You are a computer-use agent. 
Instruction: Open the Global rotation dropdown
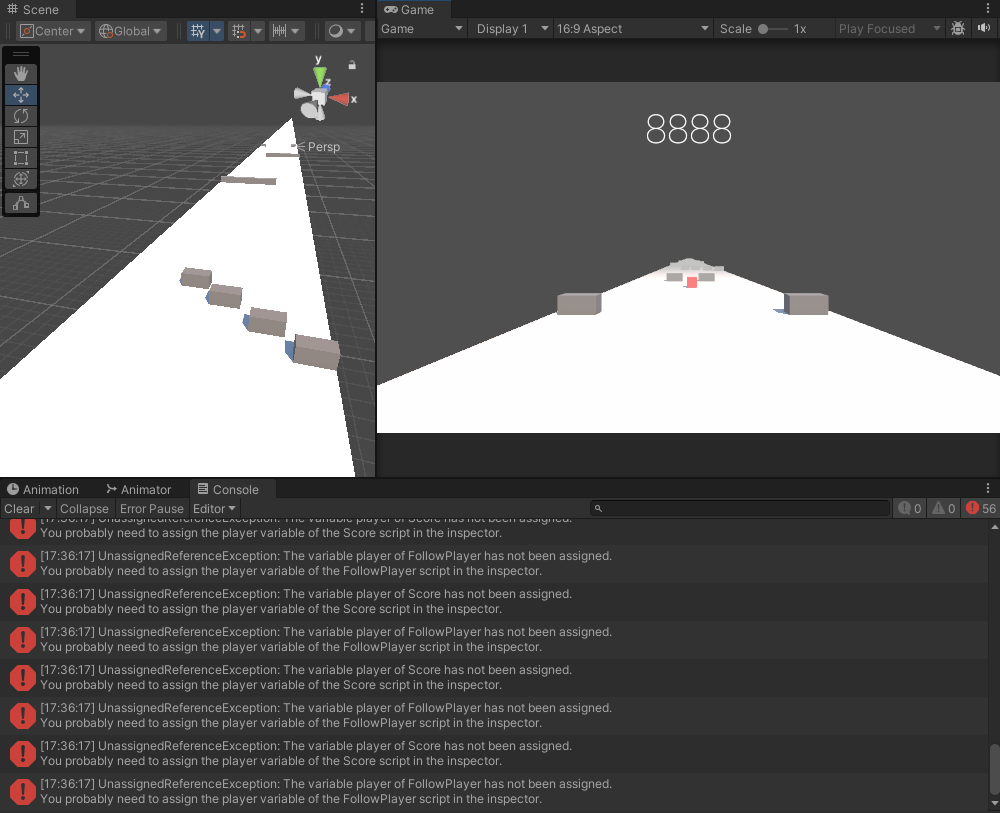[131, 31]
